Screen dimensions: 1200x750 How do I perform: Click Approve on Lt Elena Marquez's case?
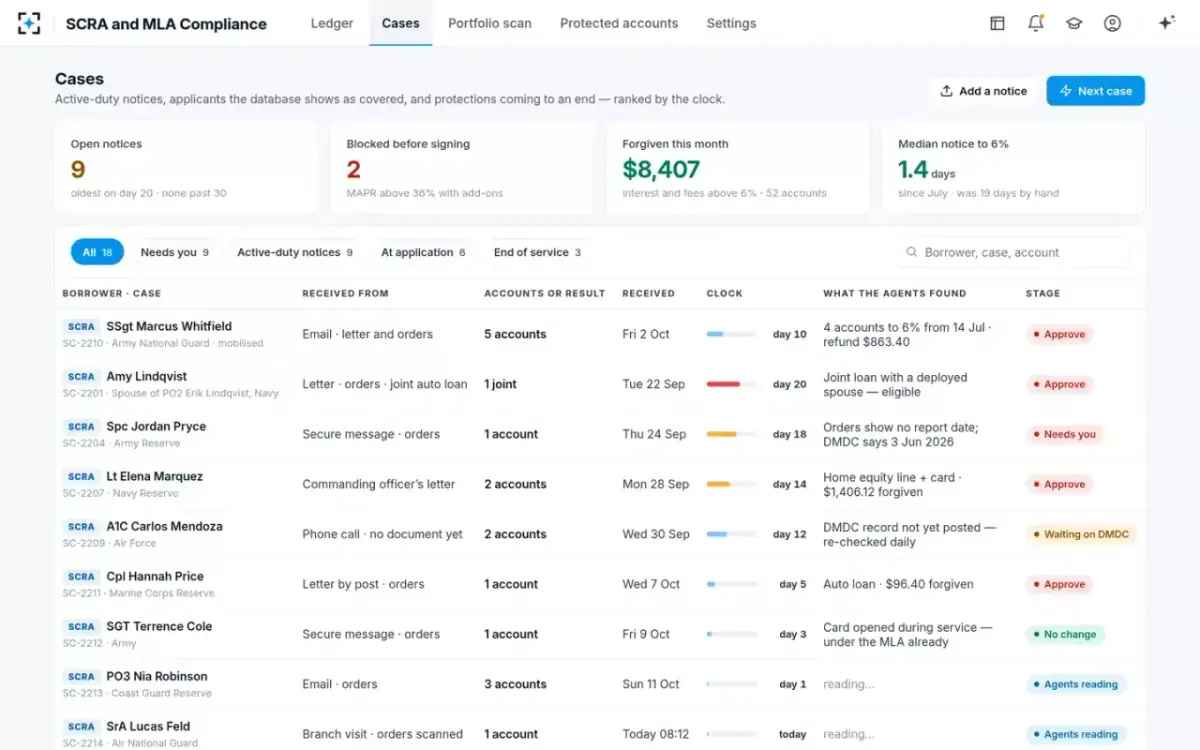click(1059, 484)
